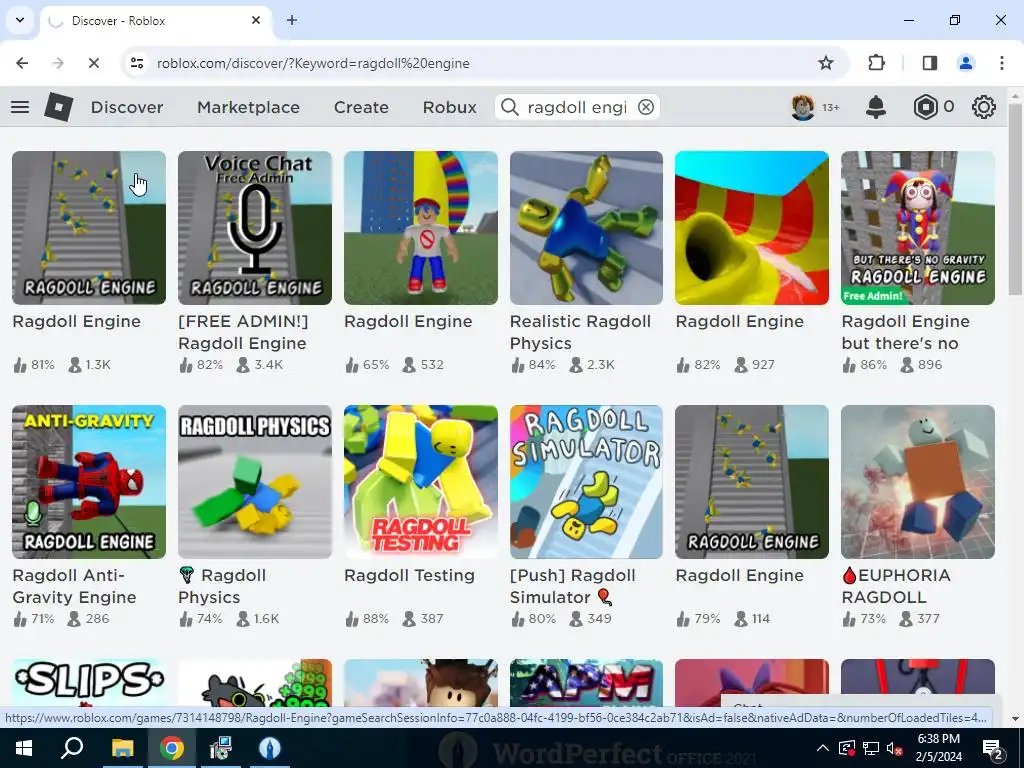Open the Ragdoll Testing thumbnail
Image resolution: width=1024 pixels, height=768 pixels.
(421, 482)
